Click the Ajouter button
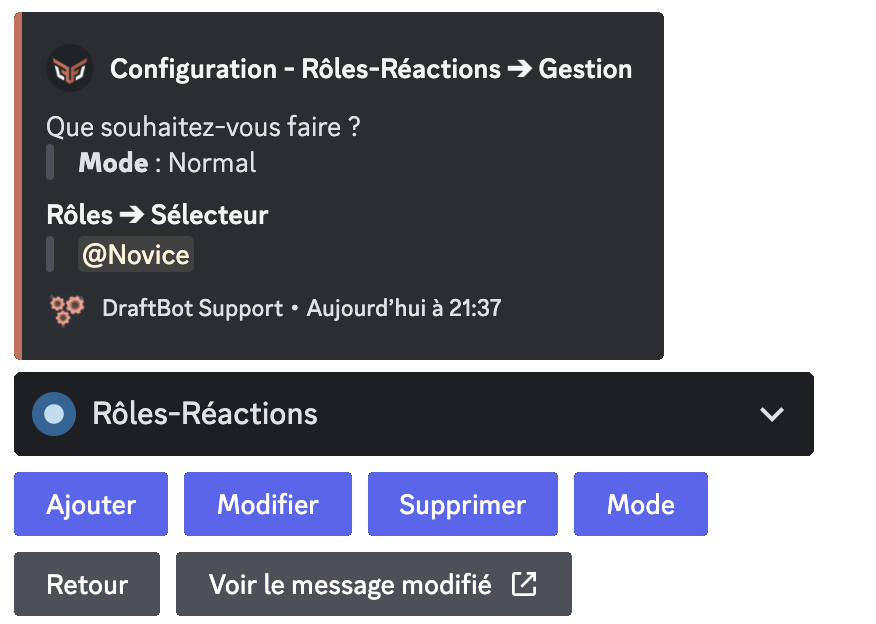The height and width of the screenshot is (624, 876). coord(90,504)
